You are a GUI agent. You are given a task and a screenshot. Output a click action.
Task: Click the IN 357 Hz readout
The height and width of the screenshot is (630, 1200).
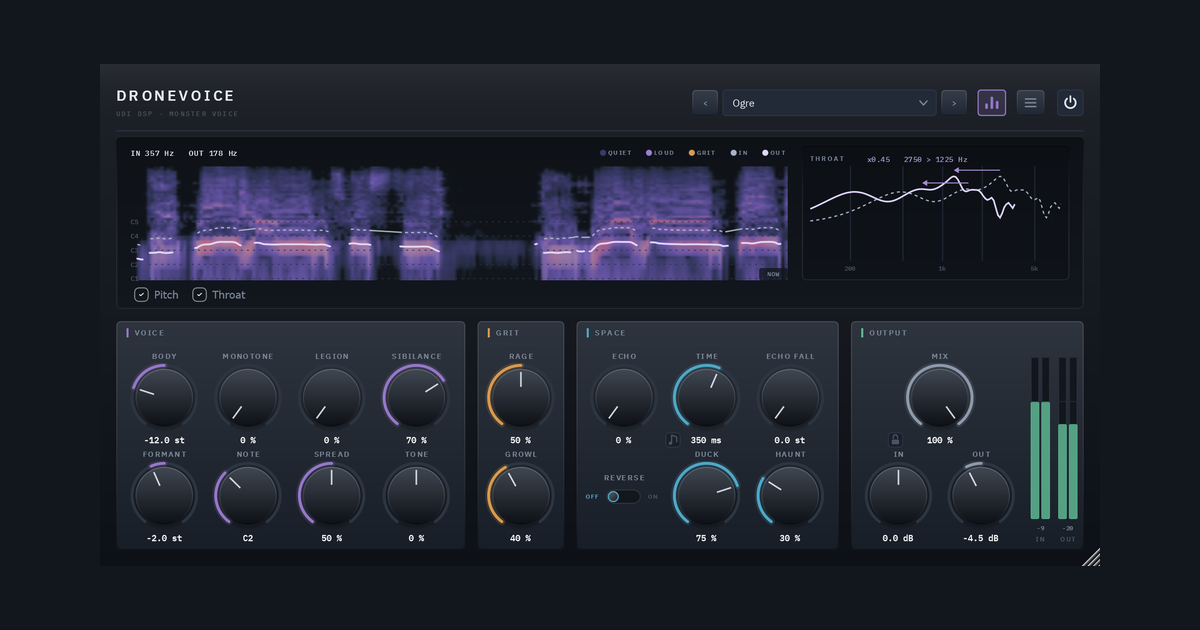(x=152, y=153)
